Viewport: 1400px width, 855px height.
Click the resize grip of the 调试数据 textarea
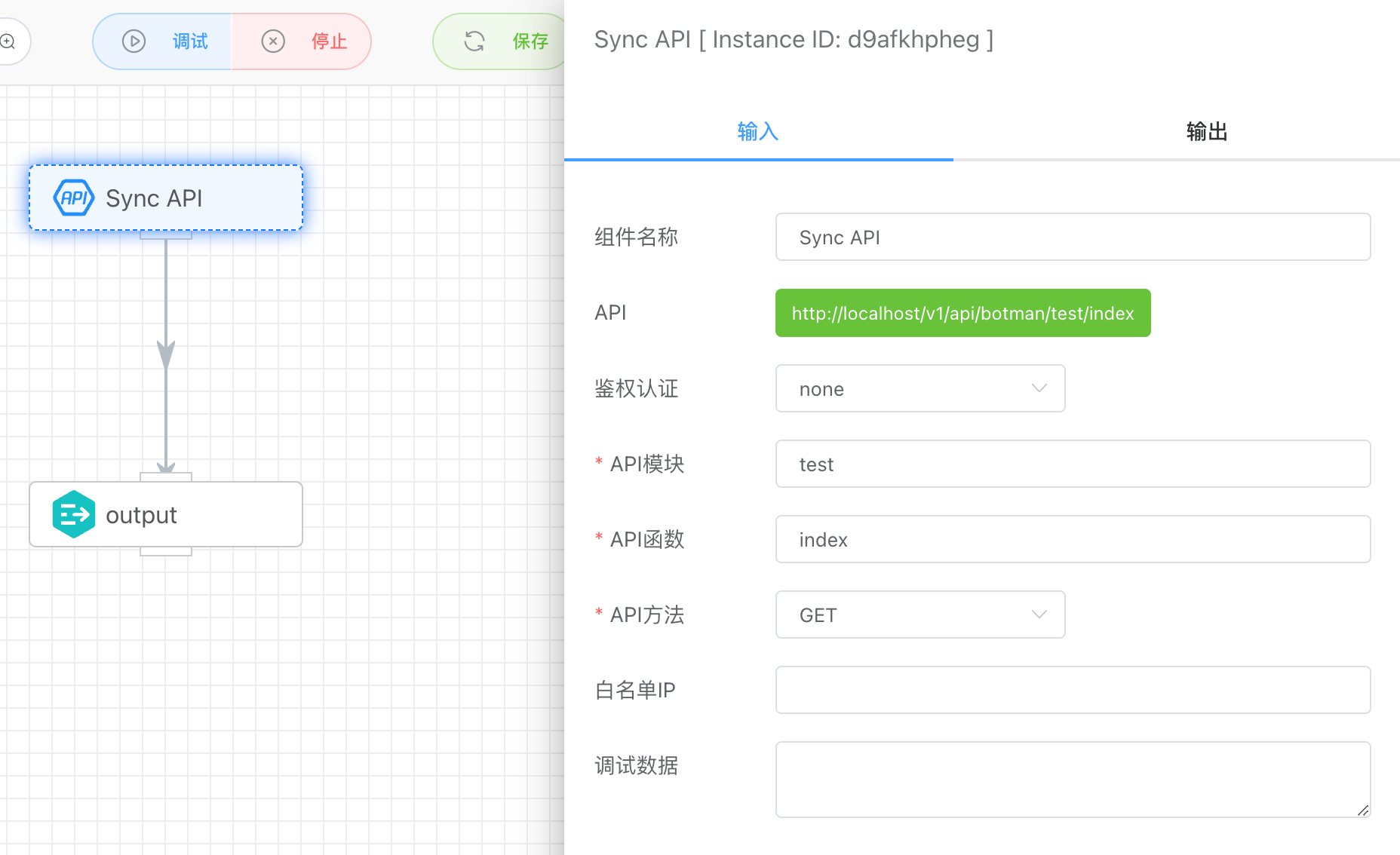[1362, 811]
